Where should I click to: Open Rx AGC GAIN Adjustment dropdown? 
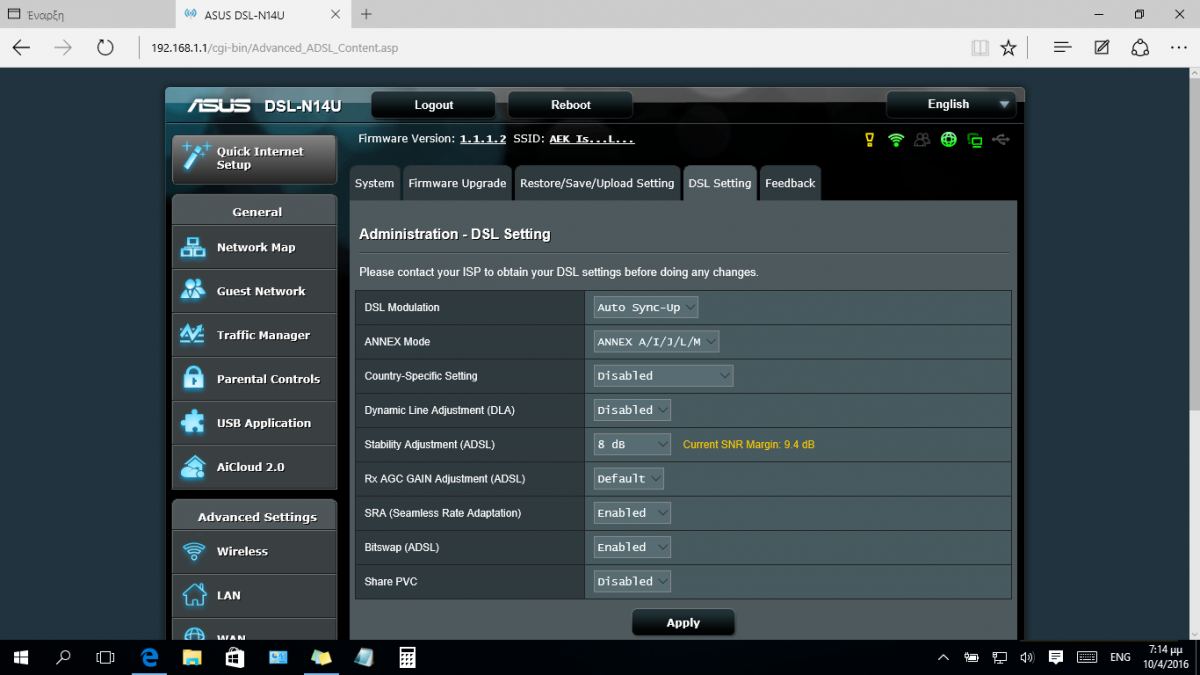click(x=628, y=479)
